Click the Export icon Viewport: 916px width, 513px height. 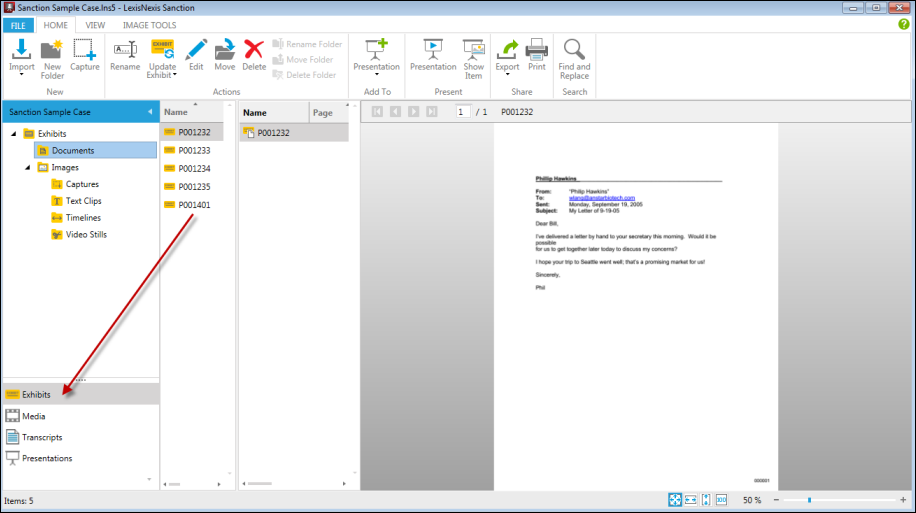(x=507, y=49)
